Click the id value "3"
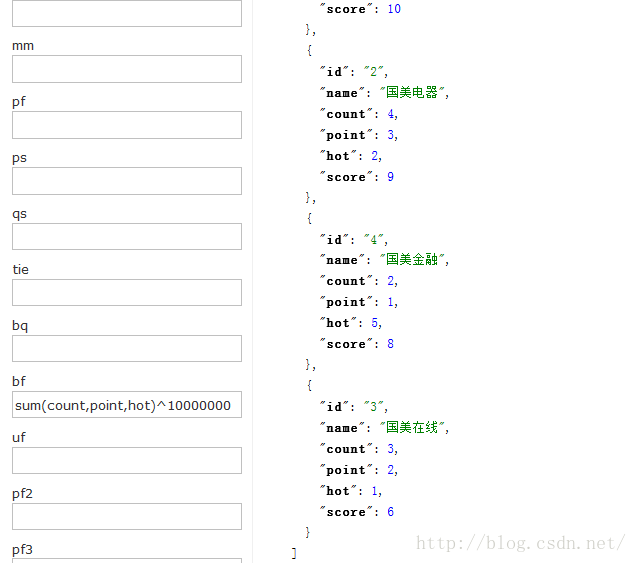Screen dimensions: 637x563 click(374, 407)
